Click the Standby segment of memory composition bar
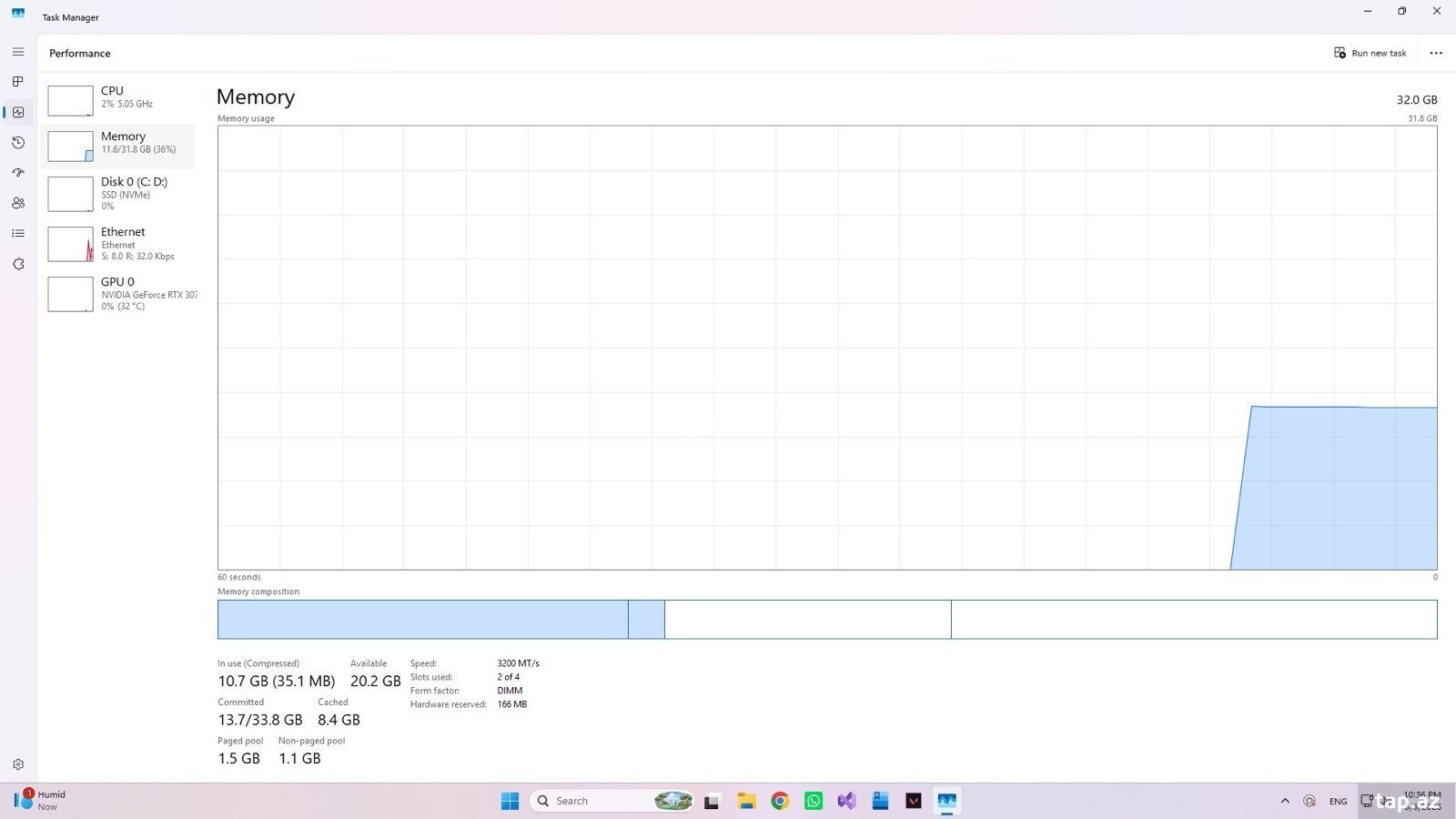 click(807, 619)
